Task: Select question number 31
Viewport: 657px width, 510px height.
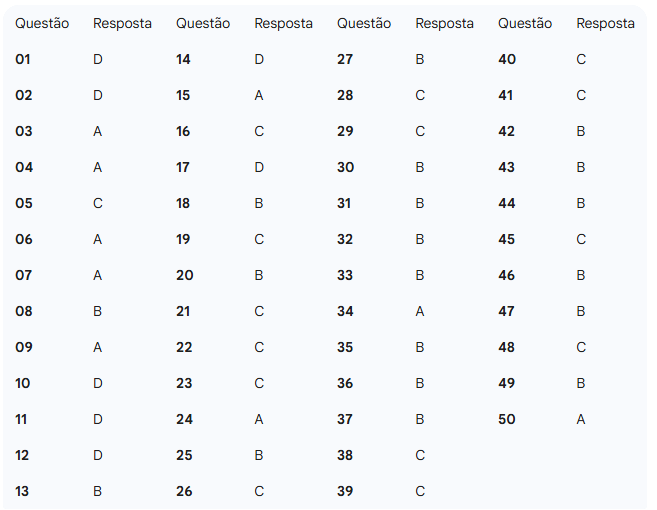Action: click(x=345, y=204)
